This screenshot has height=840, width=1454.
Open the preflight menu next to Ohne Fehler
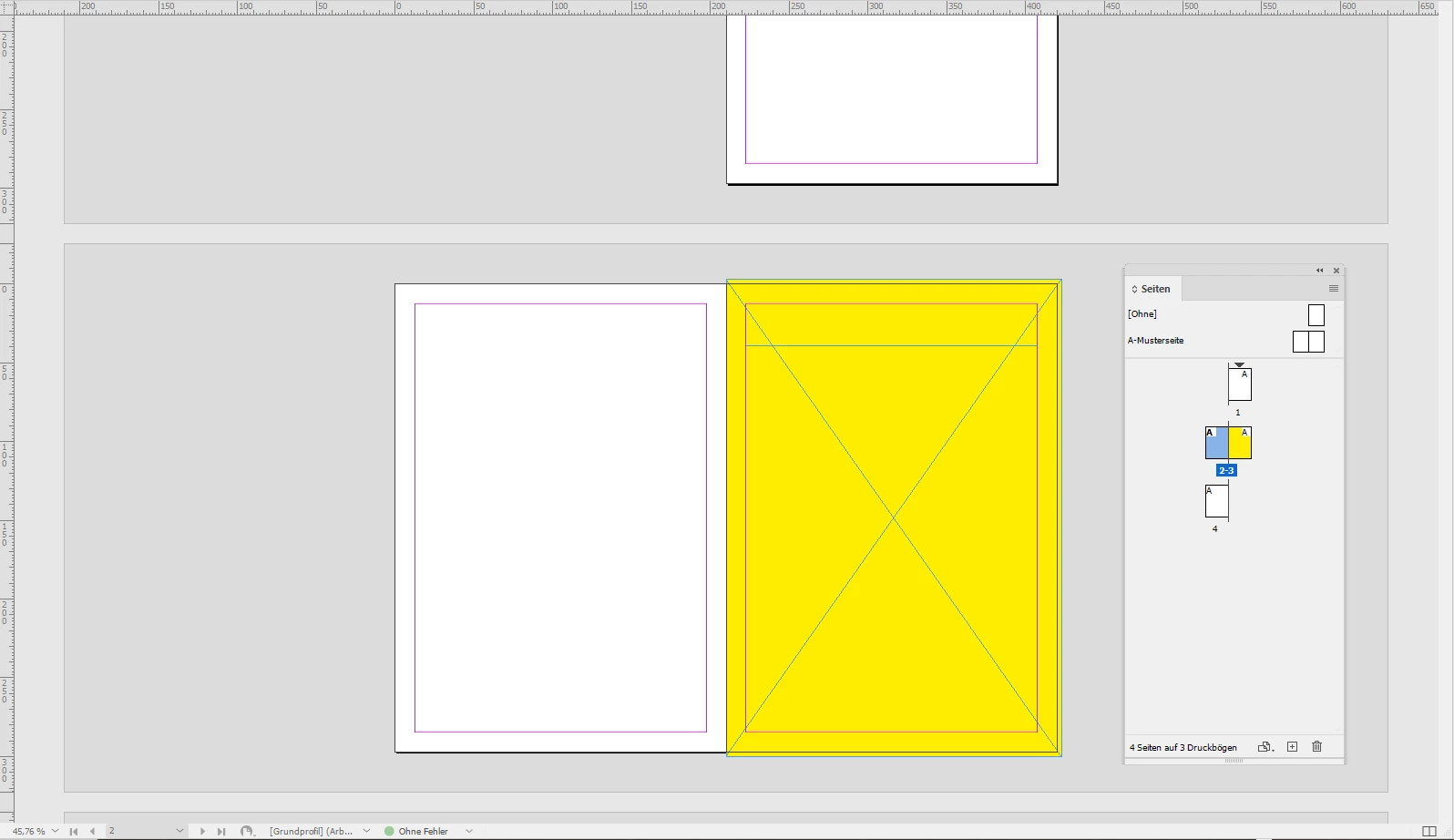469,831
